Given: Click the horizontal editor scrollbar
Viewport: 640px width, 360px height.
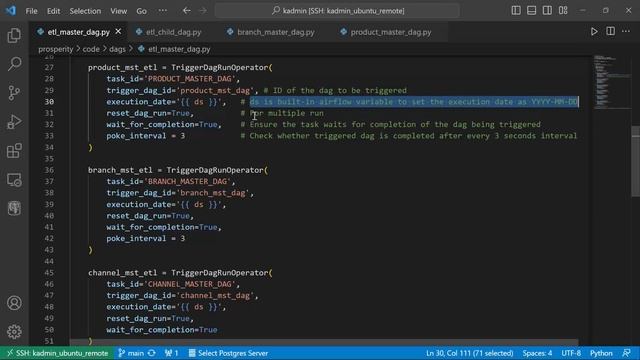Looking at the screenshot, I should point(324,342).
